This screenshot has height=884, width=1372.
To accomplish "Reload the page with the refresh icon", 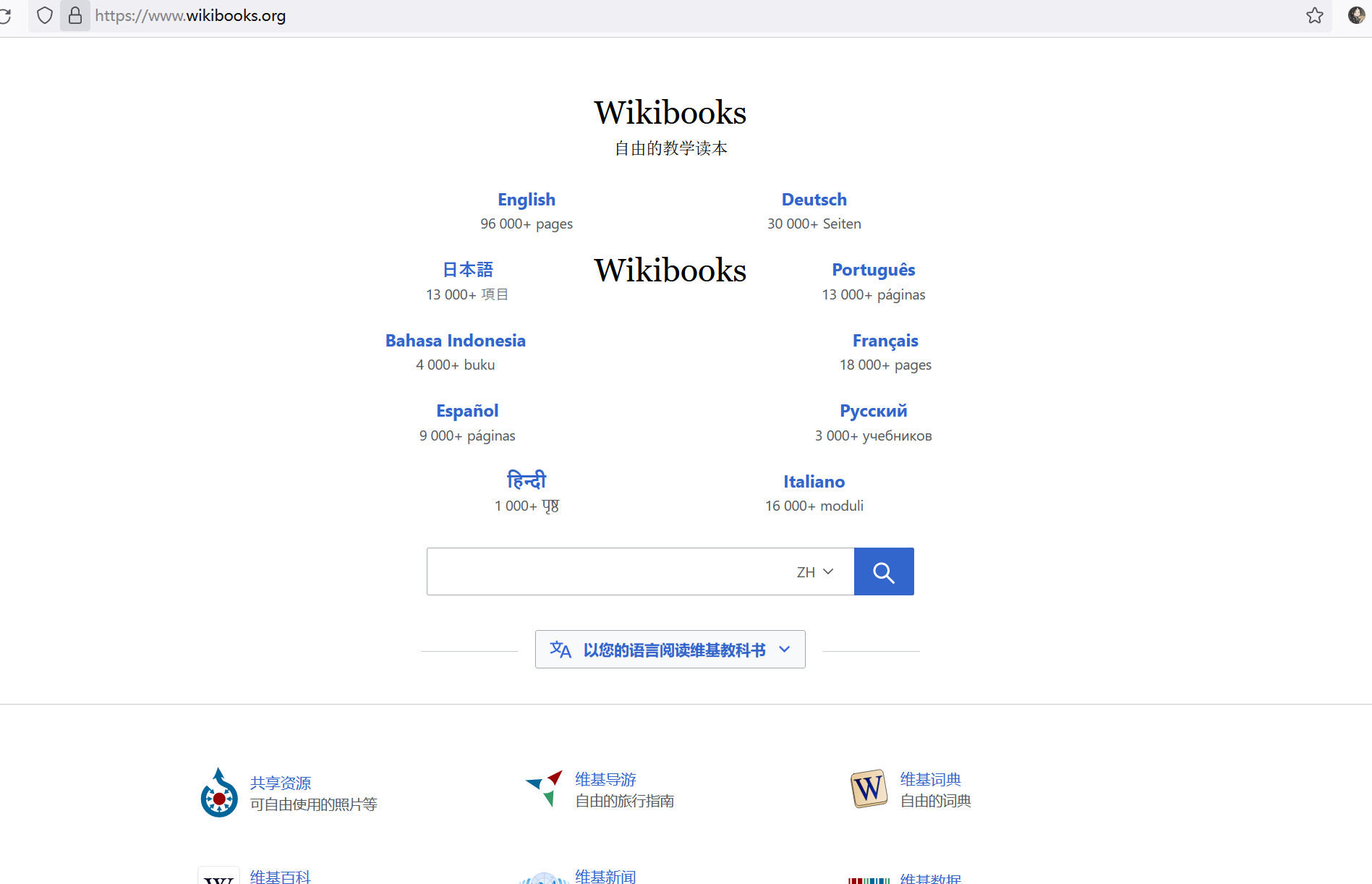I will click(5, 15).
